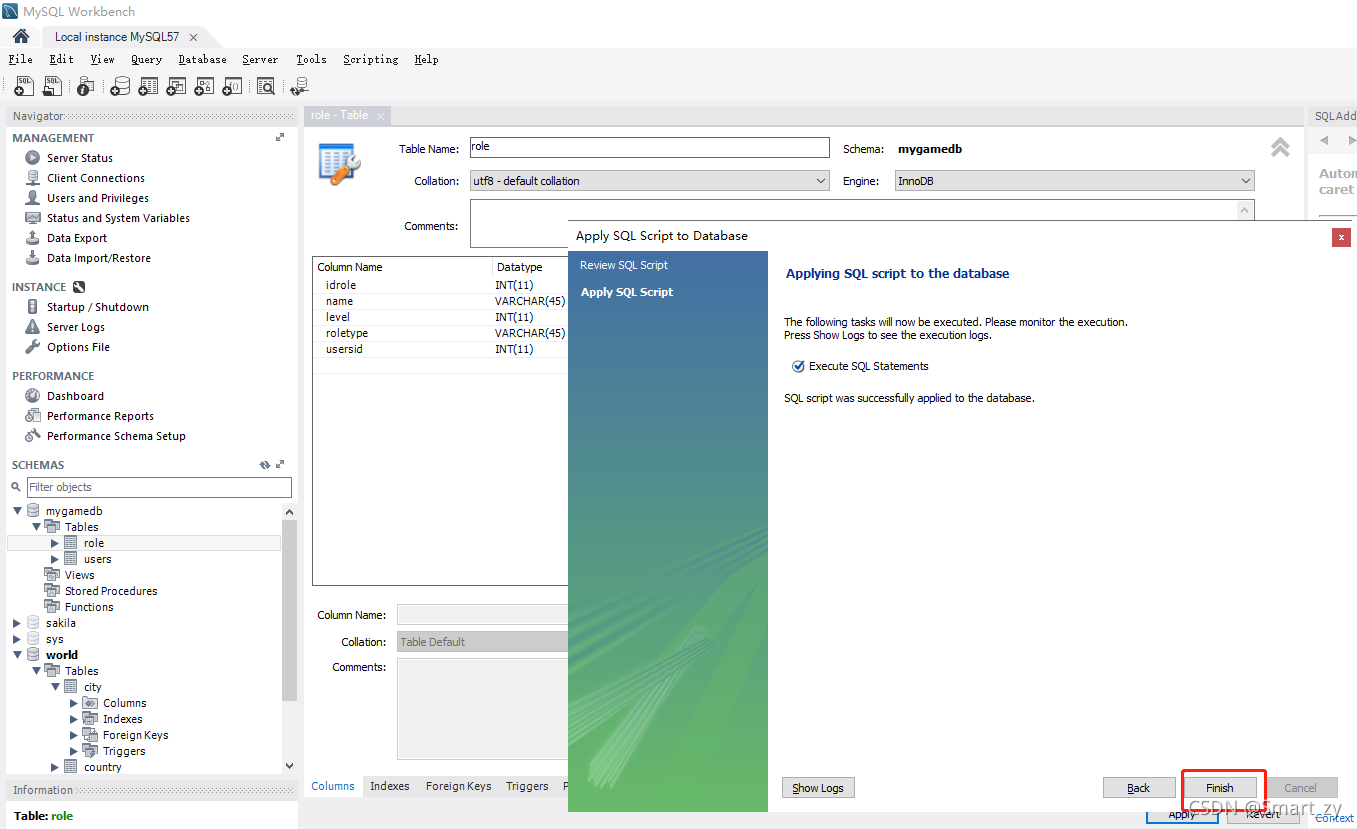Collapse the mygamedb schema
The height and width of the screenshot is (829, 1357).
(x=17, y=511)
